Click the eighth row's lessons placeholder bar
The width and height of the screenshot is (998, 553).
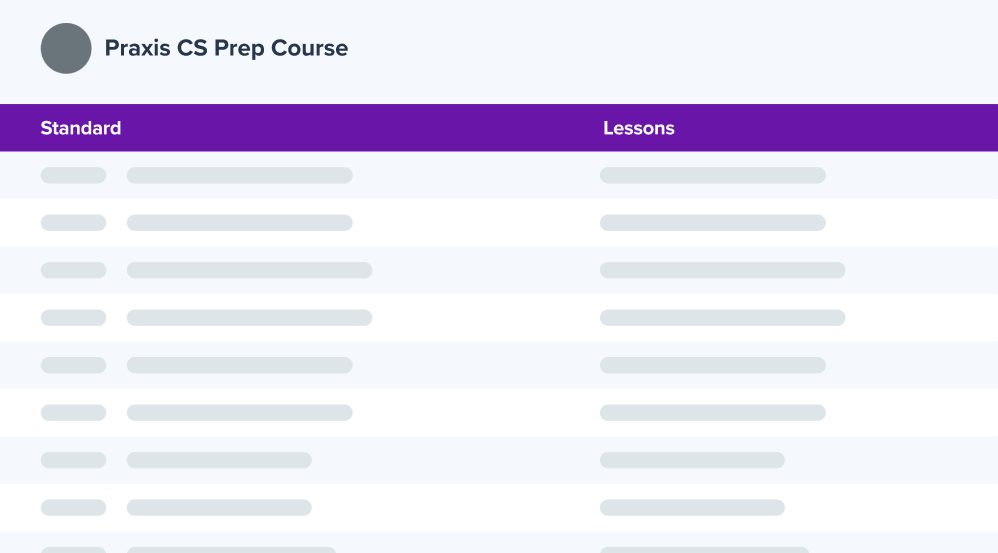[692, 508]
